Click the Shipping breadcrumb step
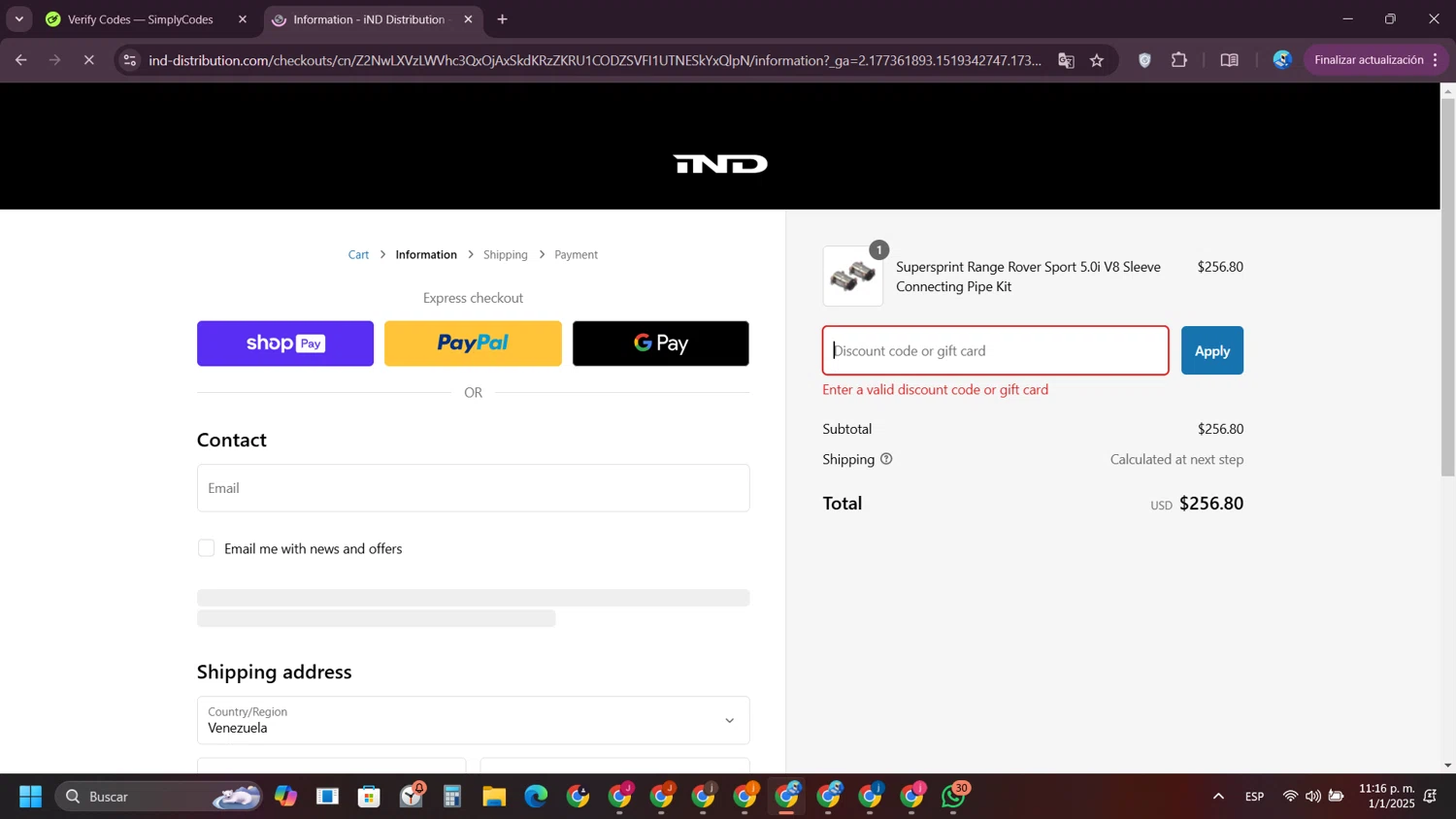Viewport: 1456px width, 819px height. coord(506,254)
